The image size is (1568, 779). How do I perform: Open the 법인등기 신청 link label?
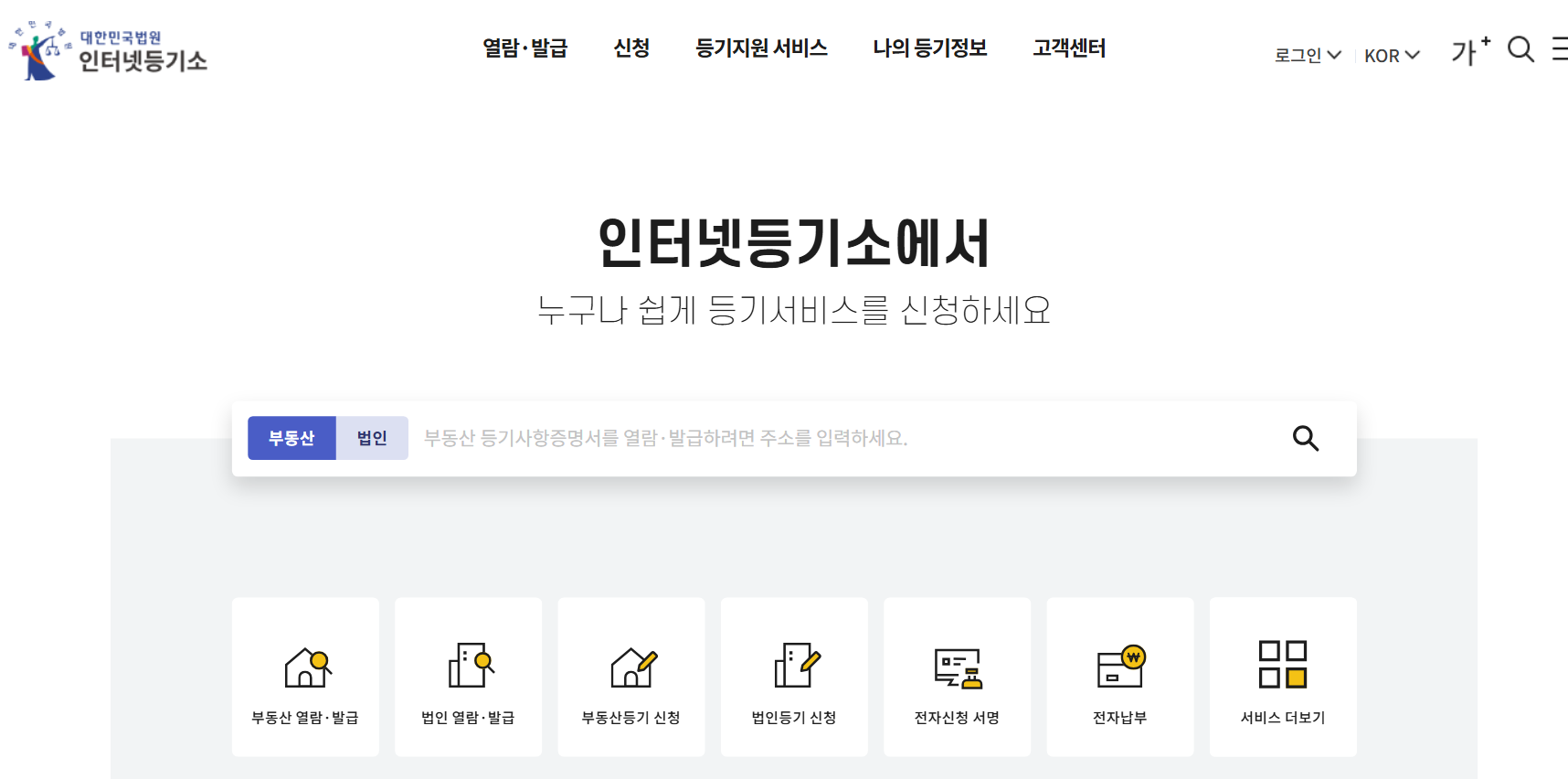[794, 718]
